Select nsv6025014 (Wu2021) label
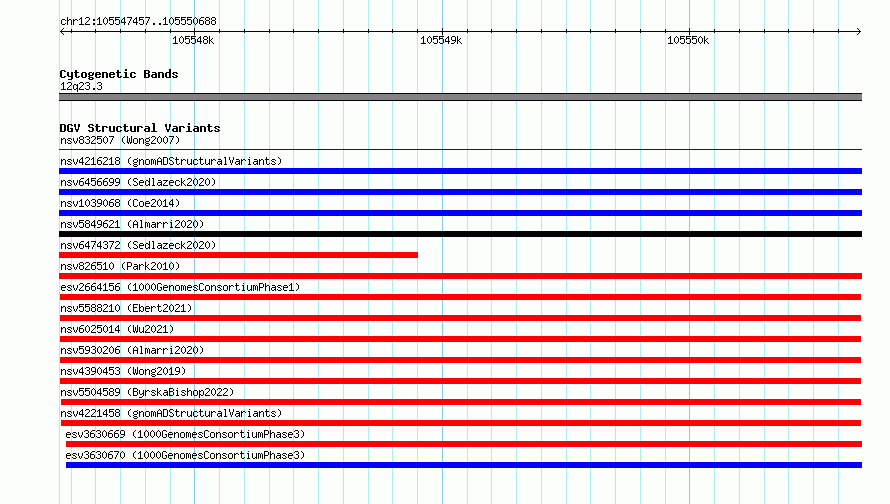 [117, 329]
